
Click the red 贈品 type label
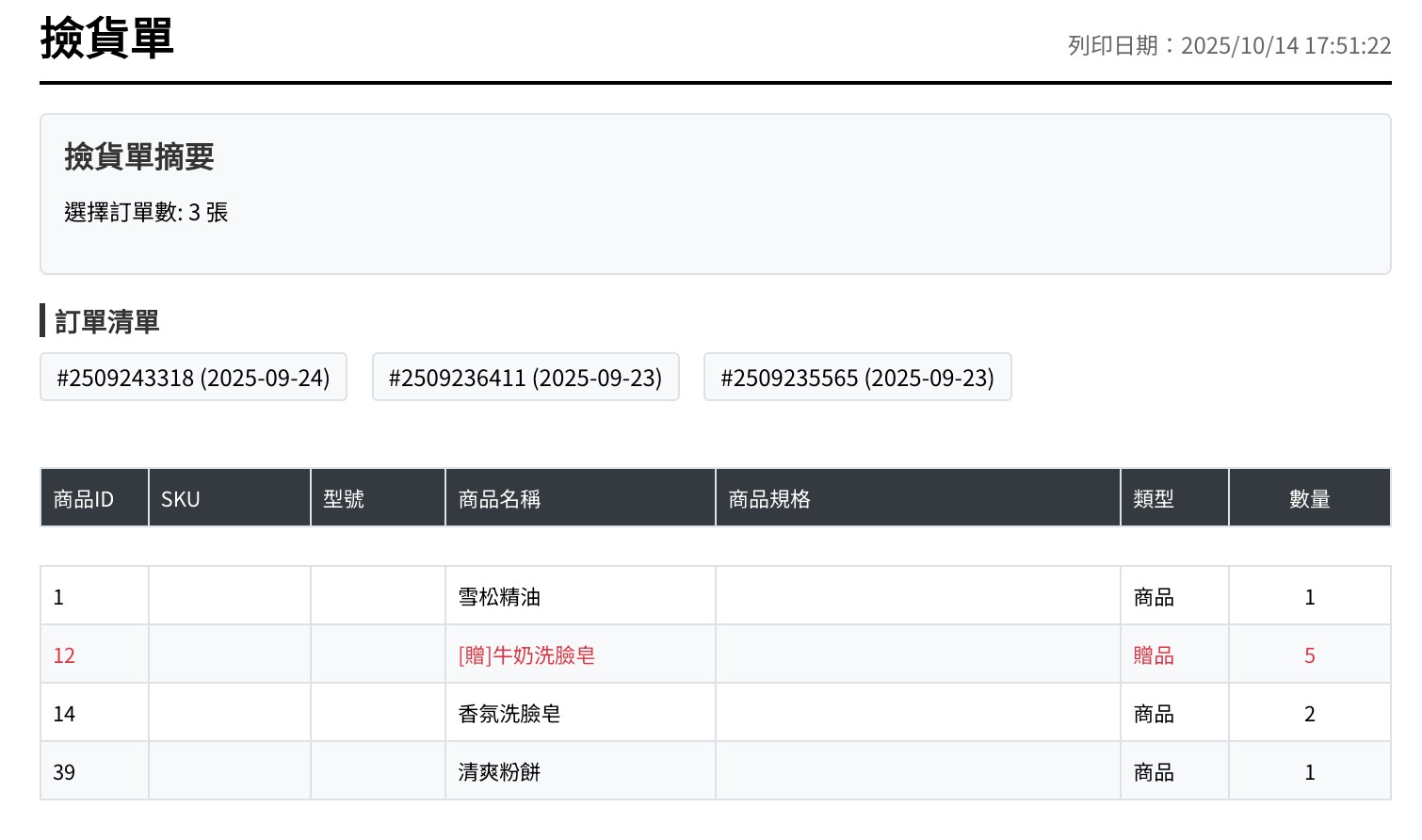click(1154, 655)
